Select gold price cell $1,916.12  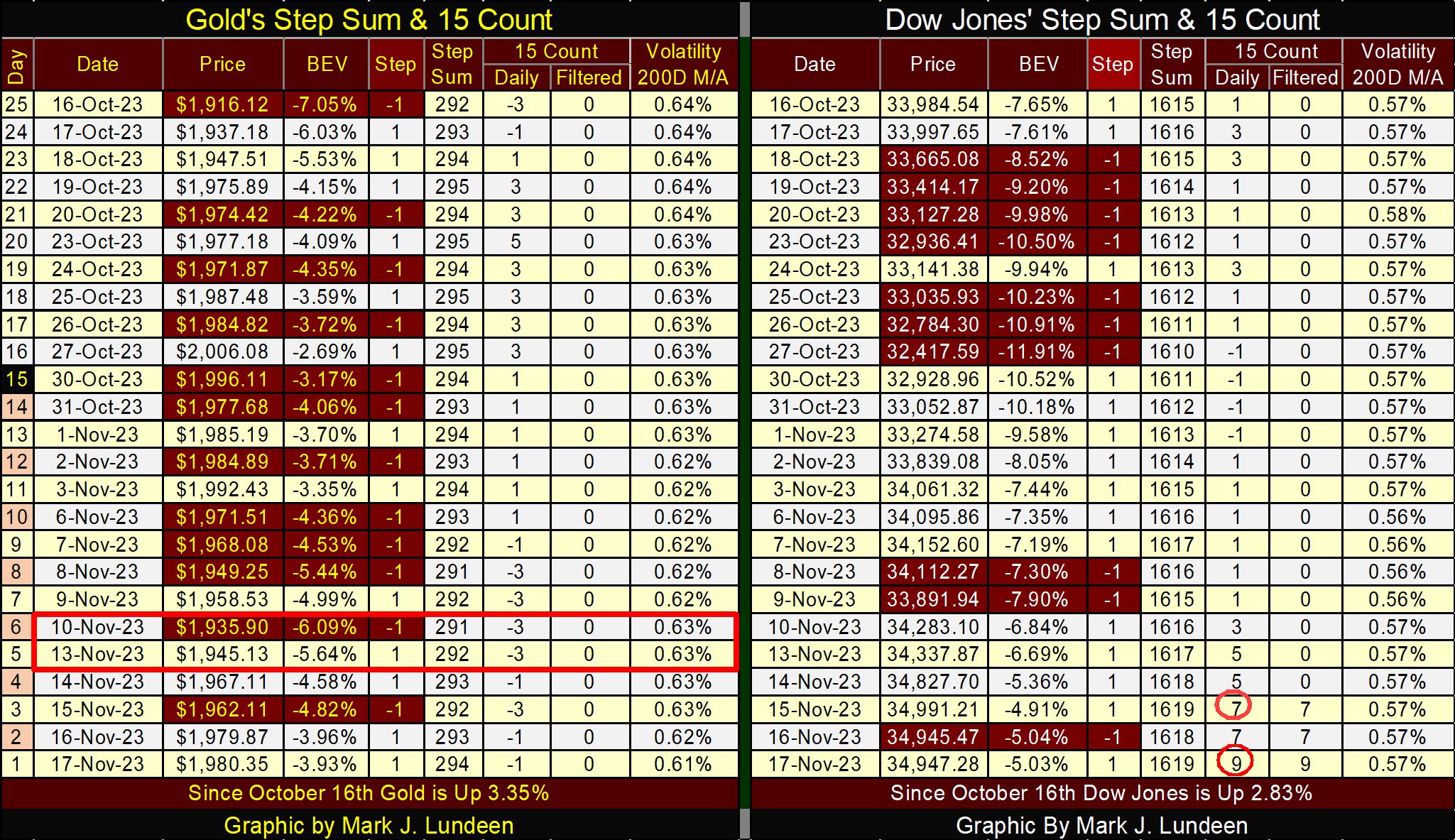click(222, 105)
